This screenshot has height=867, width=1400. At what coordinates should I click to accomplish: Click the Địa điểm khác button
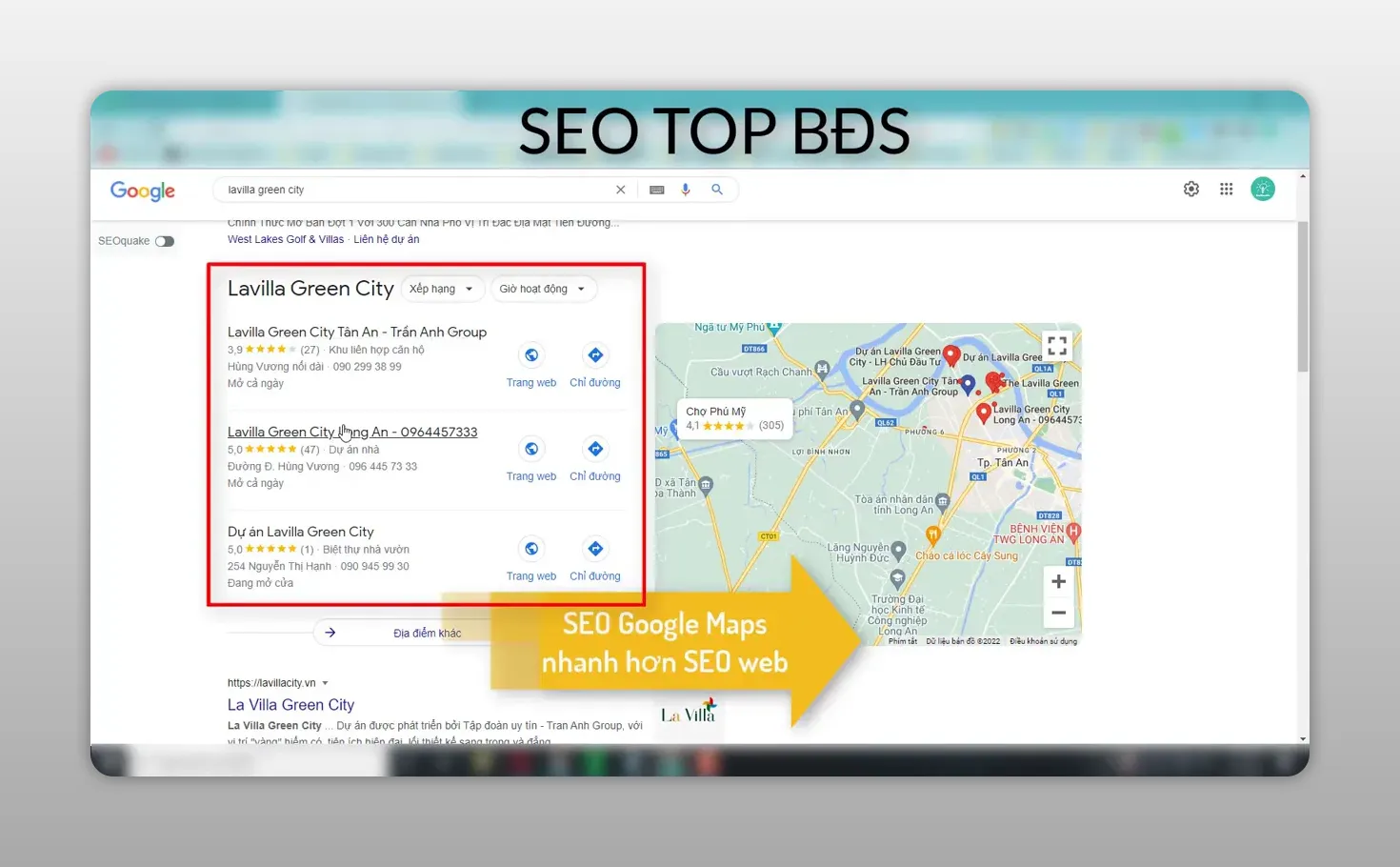(x=427, y=633)
